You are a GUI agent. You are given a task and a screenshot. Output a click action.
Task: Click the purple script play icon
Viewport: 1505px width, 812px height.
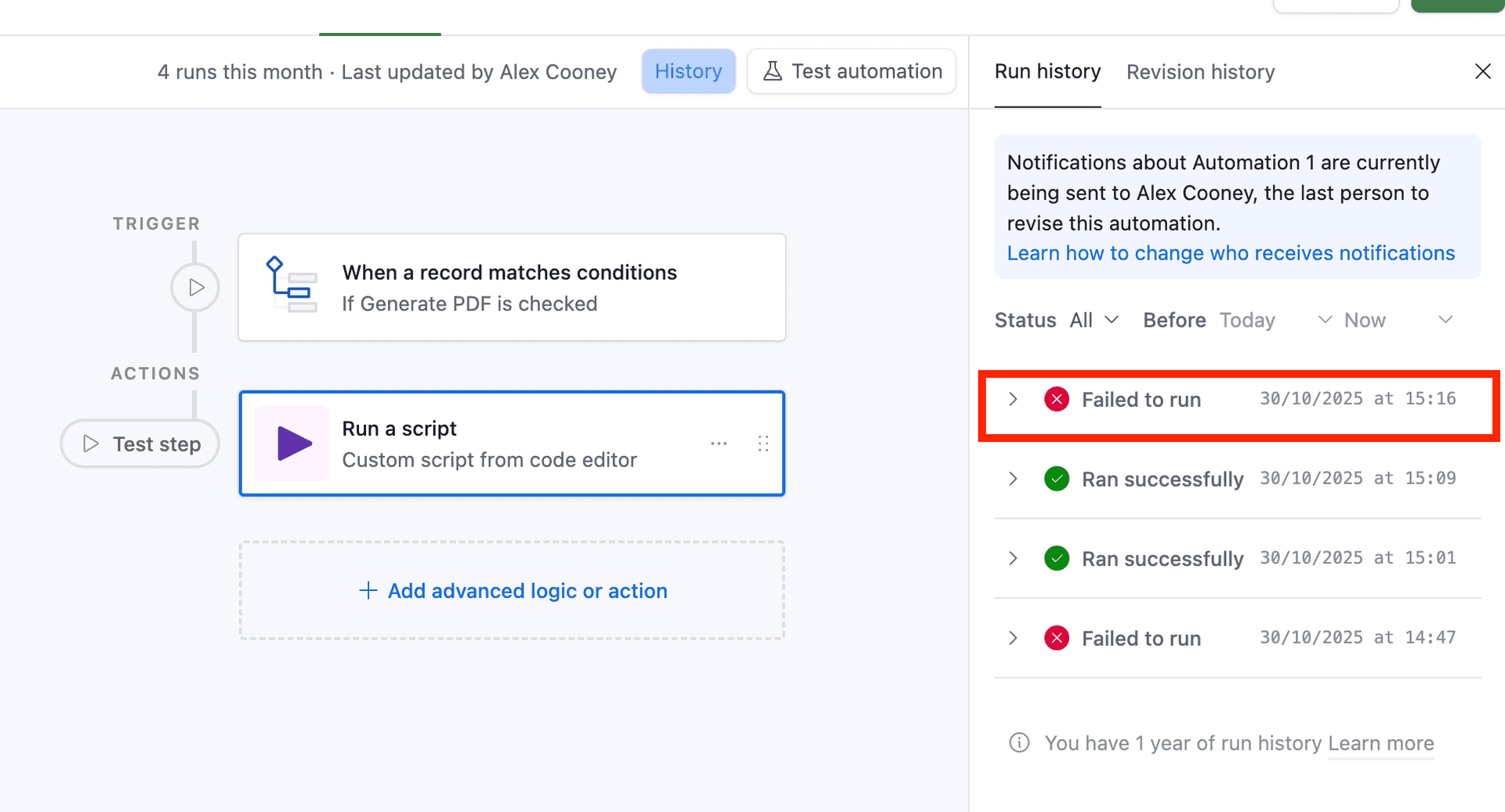pyautogui.click(x=291, y=443)
